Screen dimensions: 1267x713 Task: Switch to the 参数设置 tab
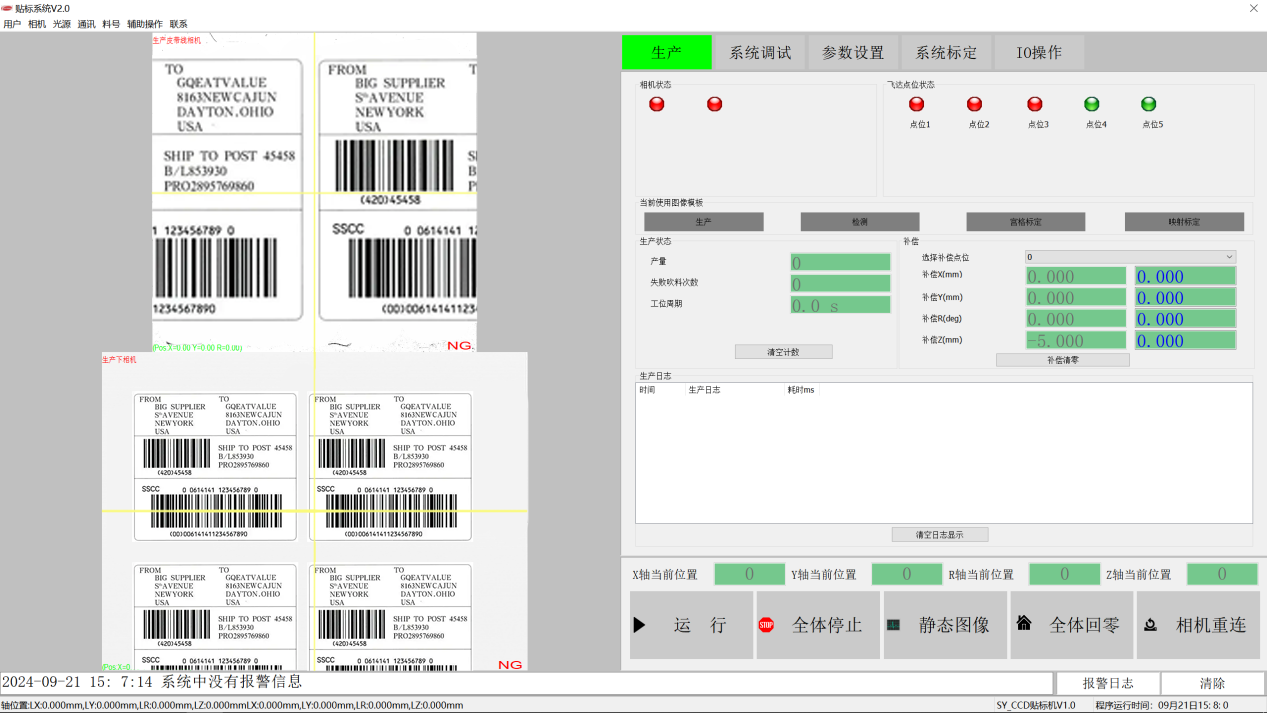tap(853, 53)
